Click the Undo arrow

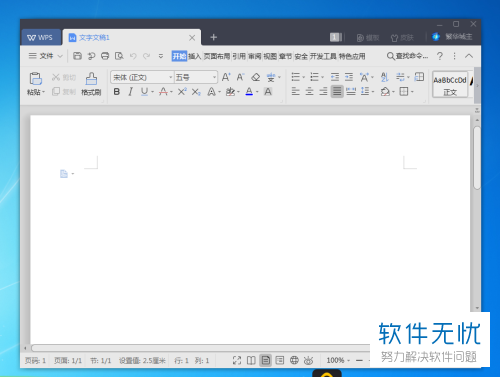pos(133,56)
